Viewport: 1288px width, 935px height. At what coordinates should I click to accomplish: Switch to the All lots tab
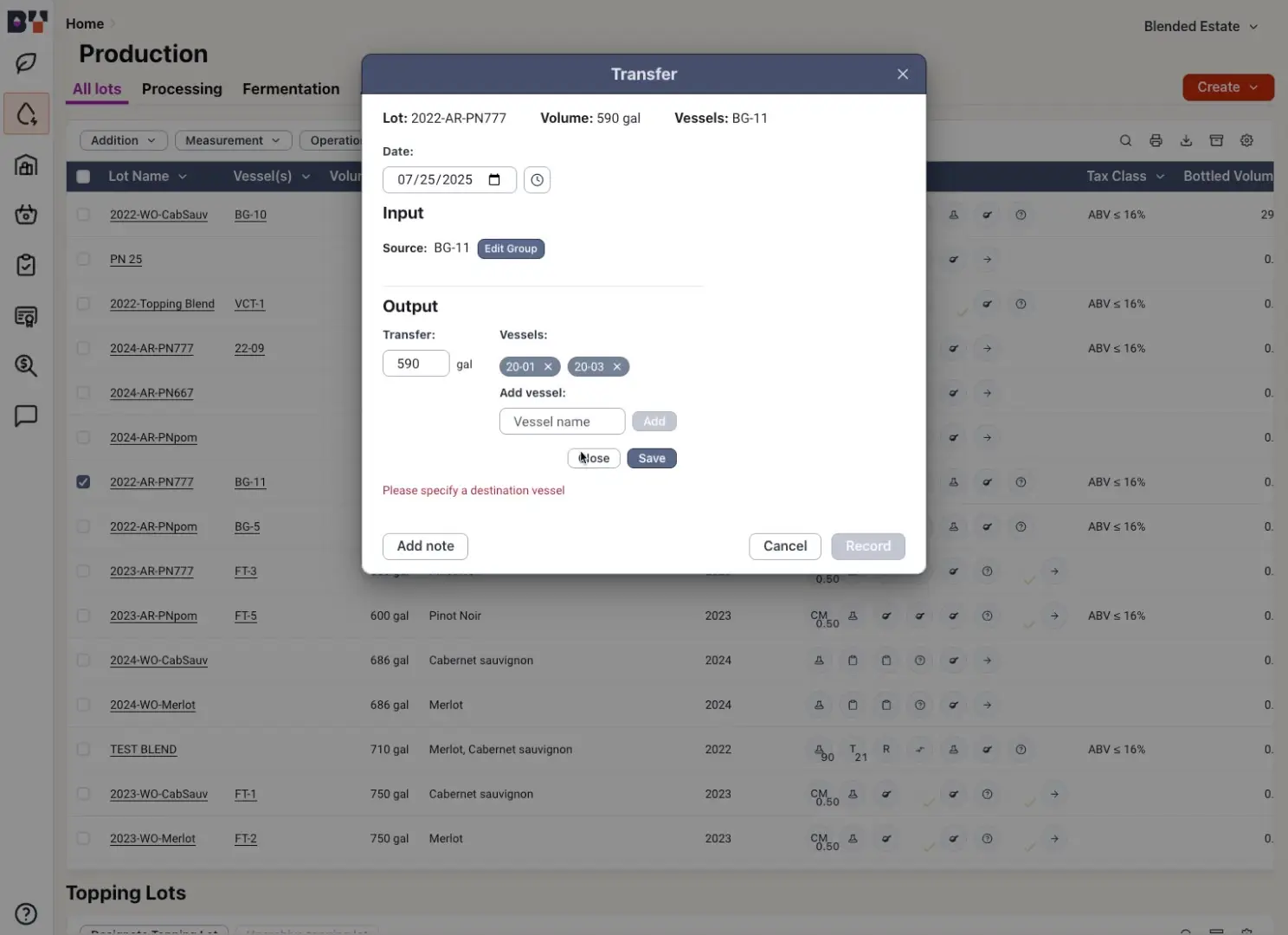[x=97, y=89]
